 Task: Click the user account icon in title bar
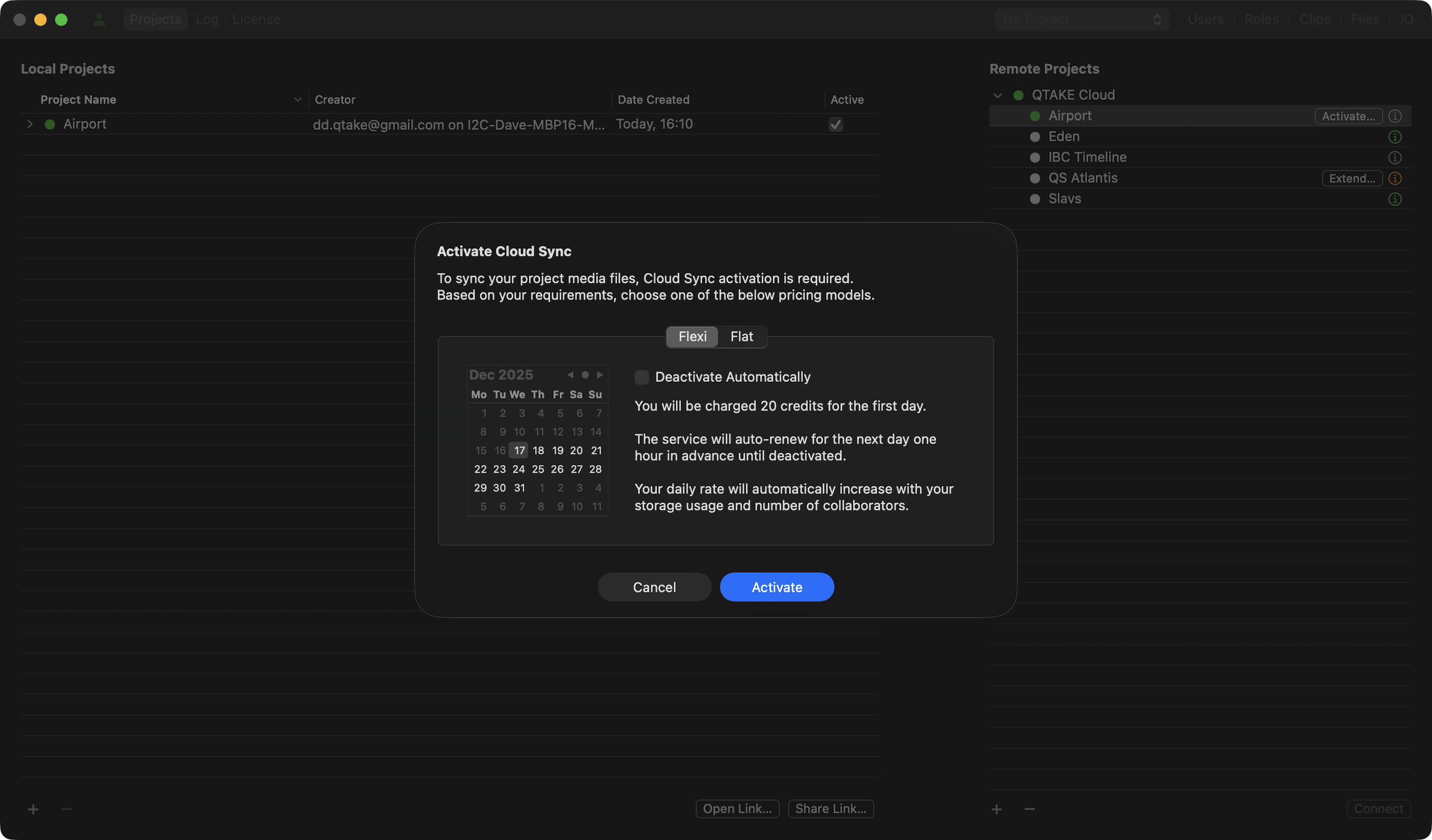99,19
